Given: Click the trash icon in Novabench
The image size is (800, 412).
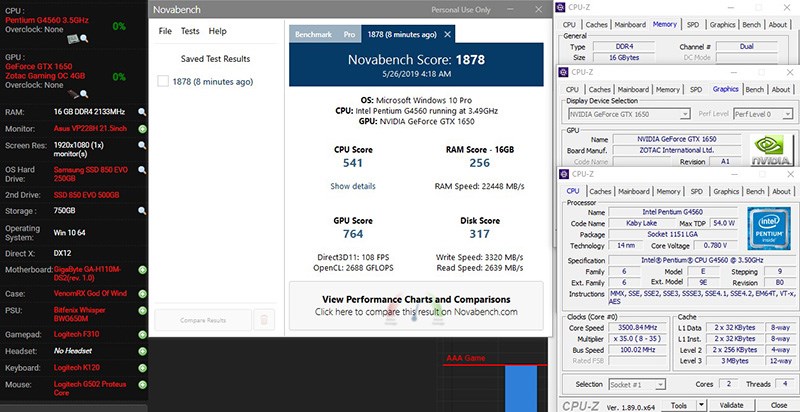Looking at the screenshot, I should [264, 320].
